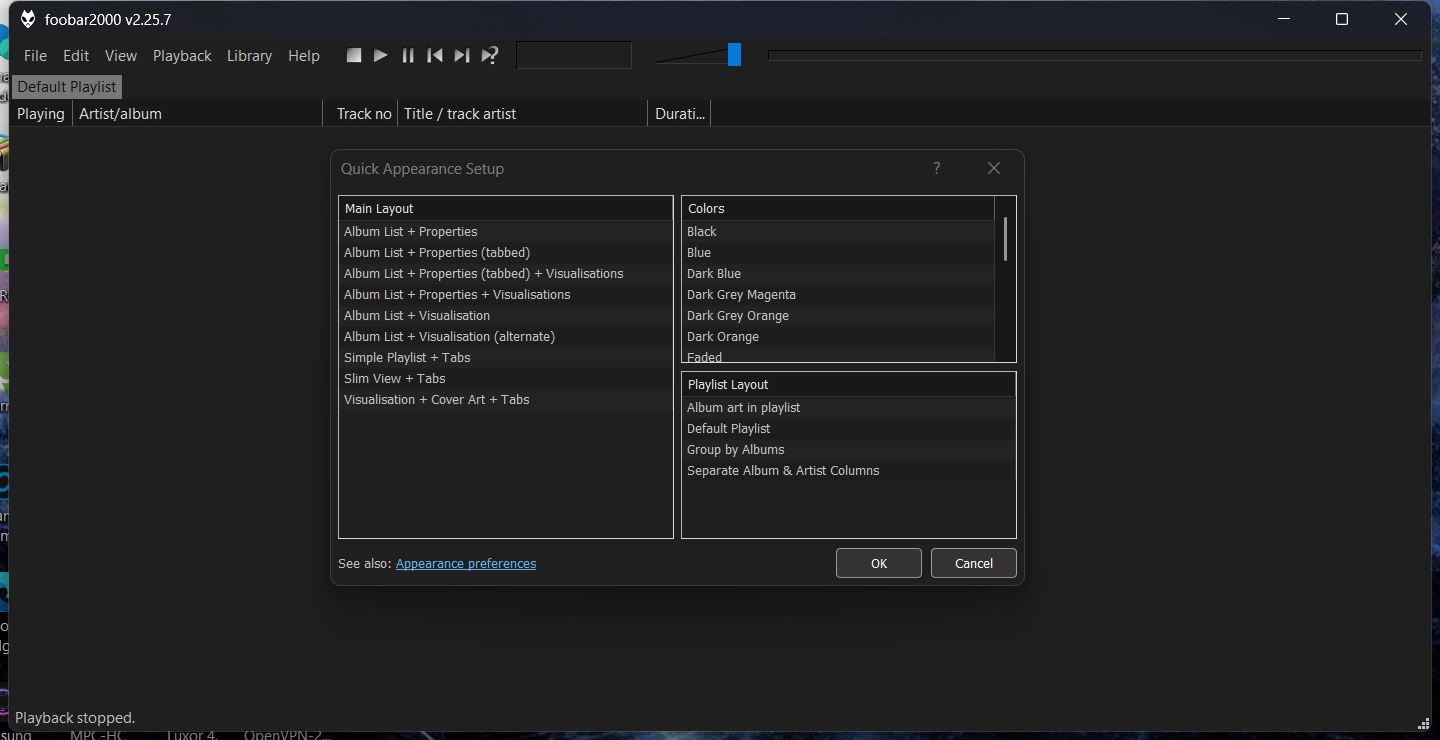Image resolution: width=1440 pixels, height=740 pixels.
Task: Select 'Separate Album & Artist Columns' layout
Action: point(849,471)
